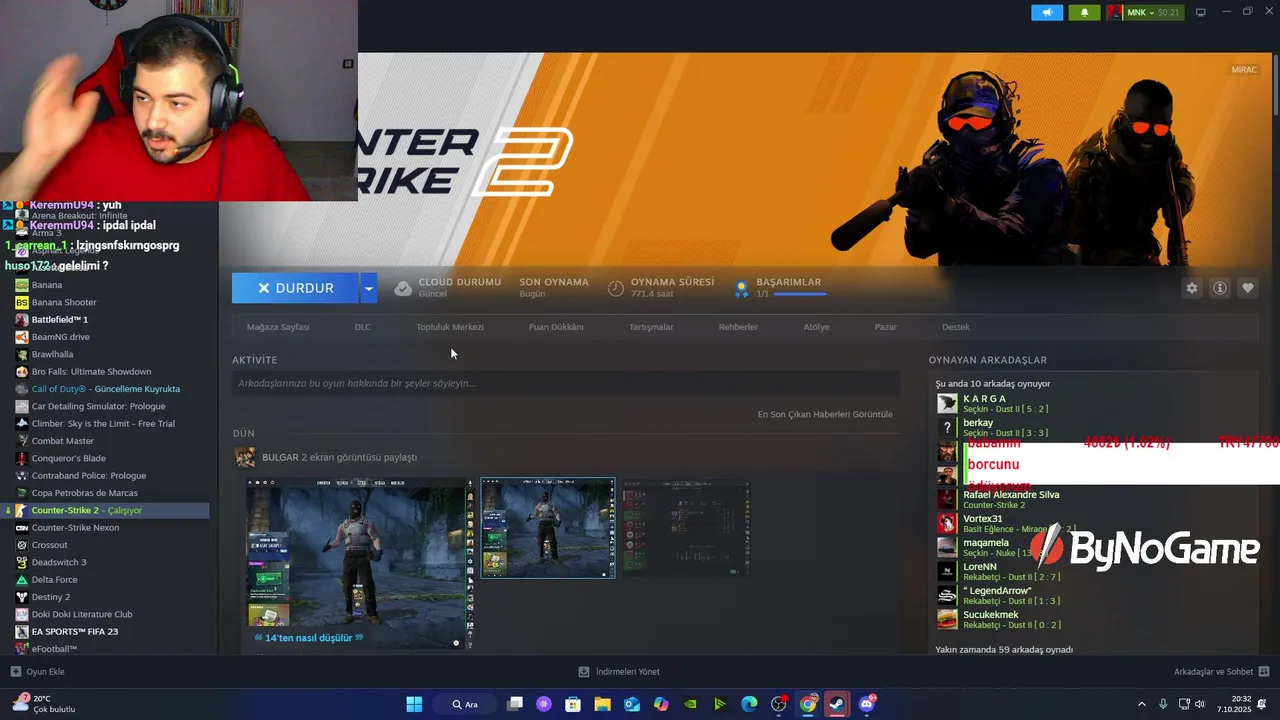Select Call of Duty® in library list
Screen dimensions: 1280x720
click(108, 389)
